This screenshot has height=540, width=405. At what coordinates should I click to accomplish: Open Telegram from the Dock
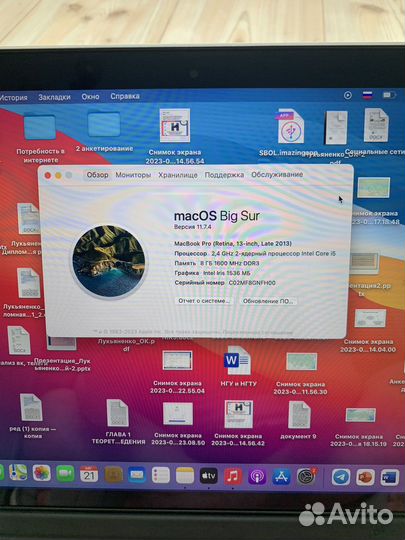coord(341,477)
